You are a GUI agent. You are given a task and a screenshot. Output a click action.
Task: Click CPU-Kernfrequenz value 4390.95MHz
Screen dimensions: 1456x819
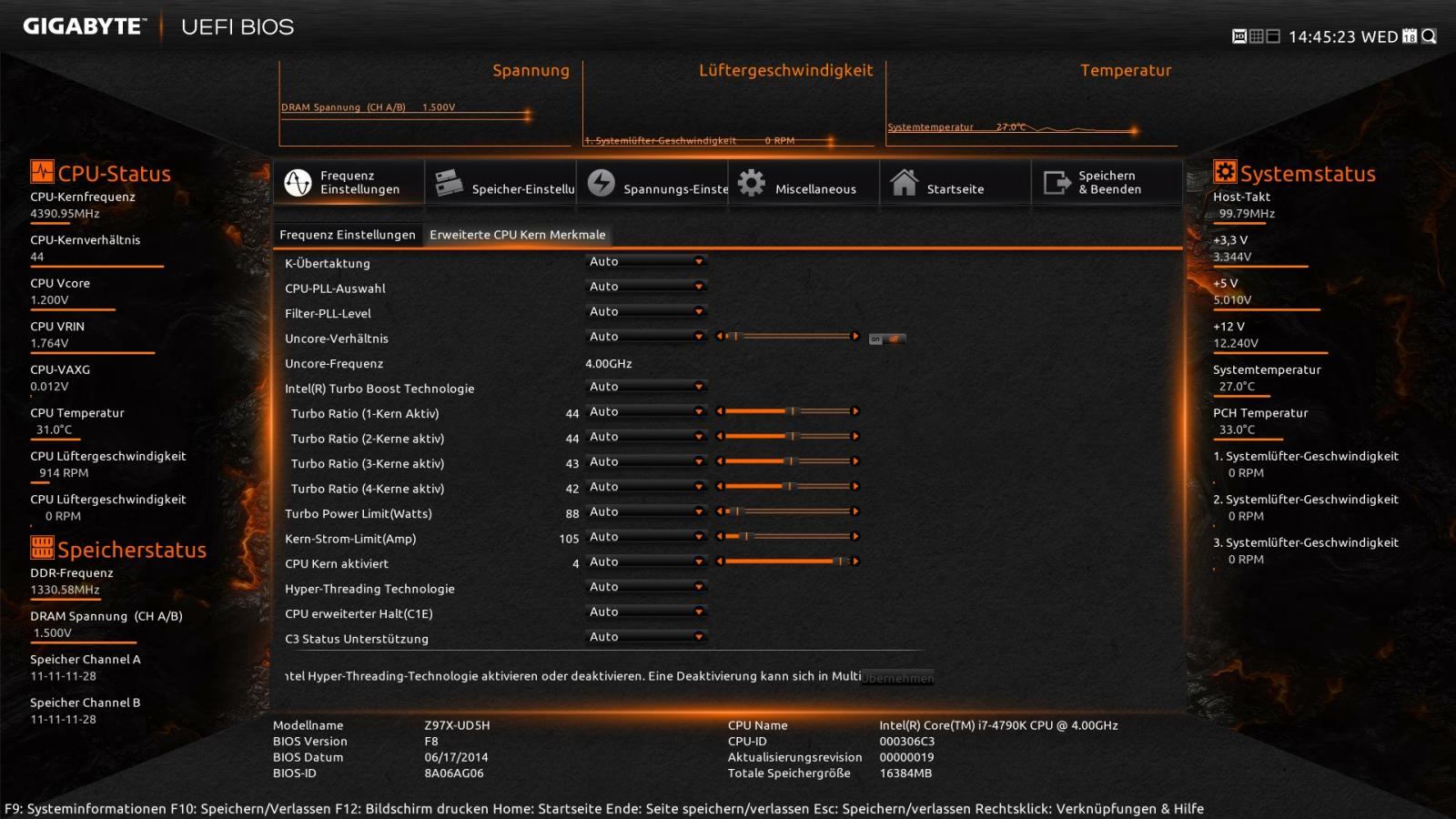(65, 214)
